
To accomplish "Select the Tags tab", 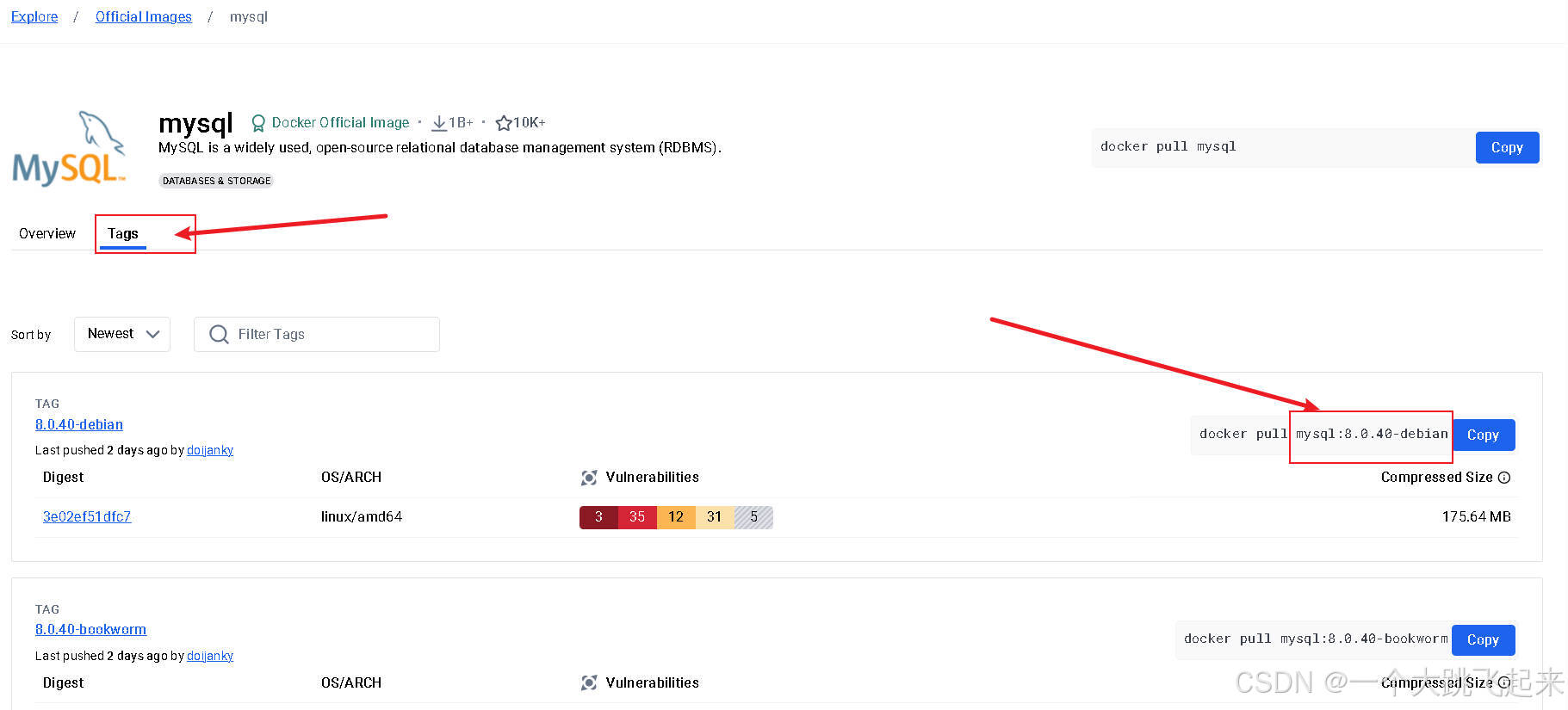I will coord(123,233).
